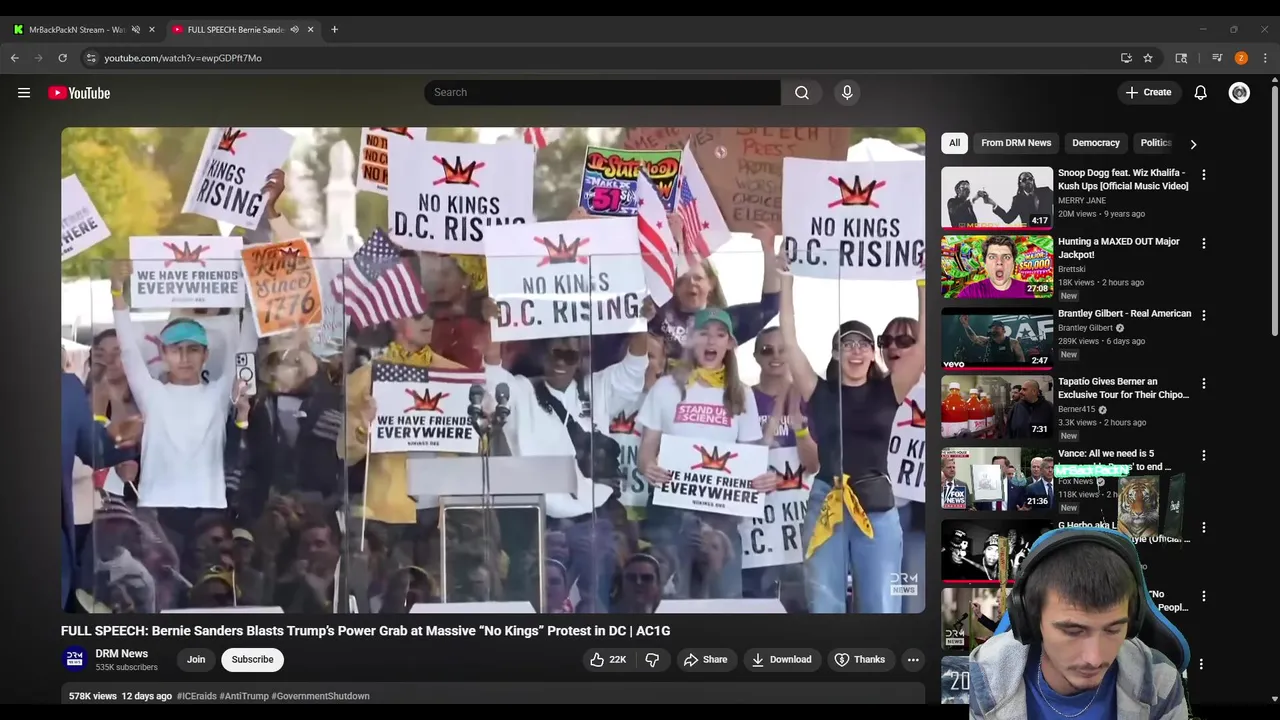This screenshot has height=720, width=1280.
Task: Open the YouTube hamburger guide menu
Action: pos(24,93)
